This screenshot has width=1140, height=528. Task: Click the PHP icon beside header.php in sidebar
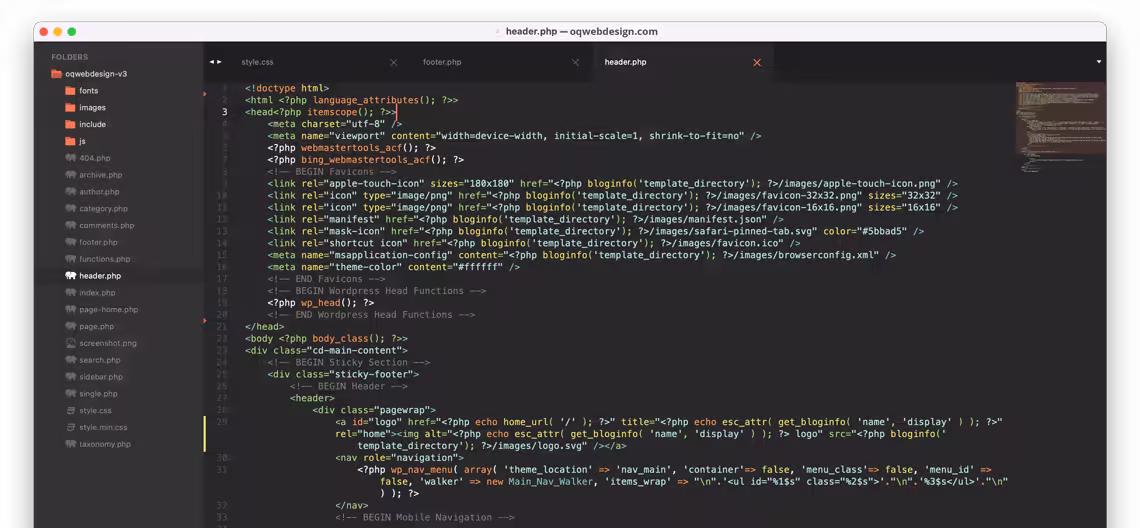click(71, 276)
